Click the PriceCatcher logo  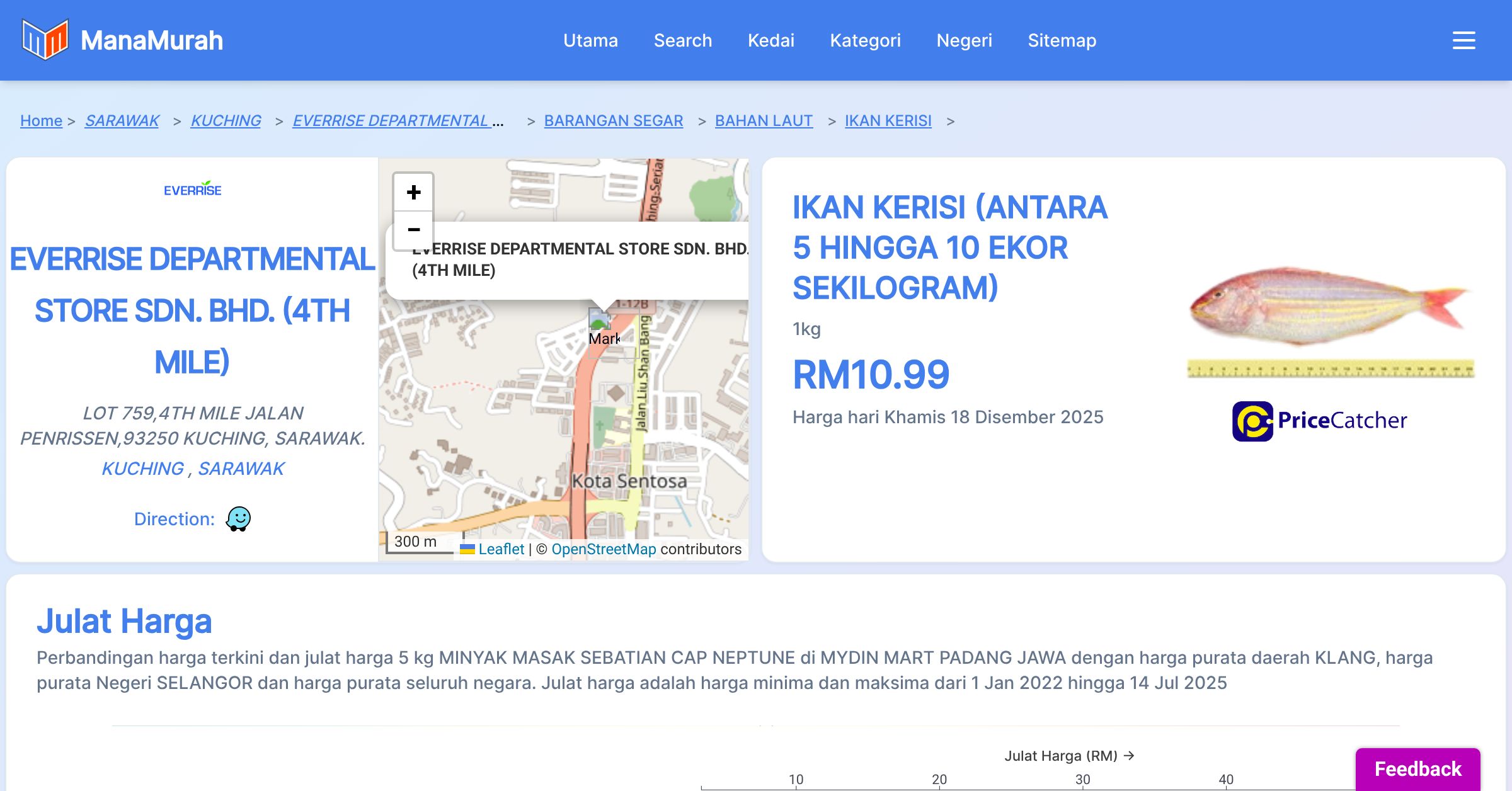(x=1319, y=421)
